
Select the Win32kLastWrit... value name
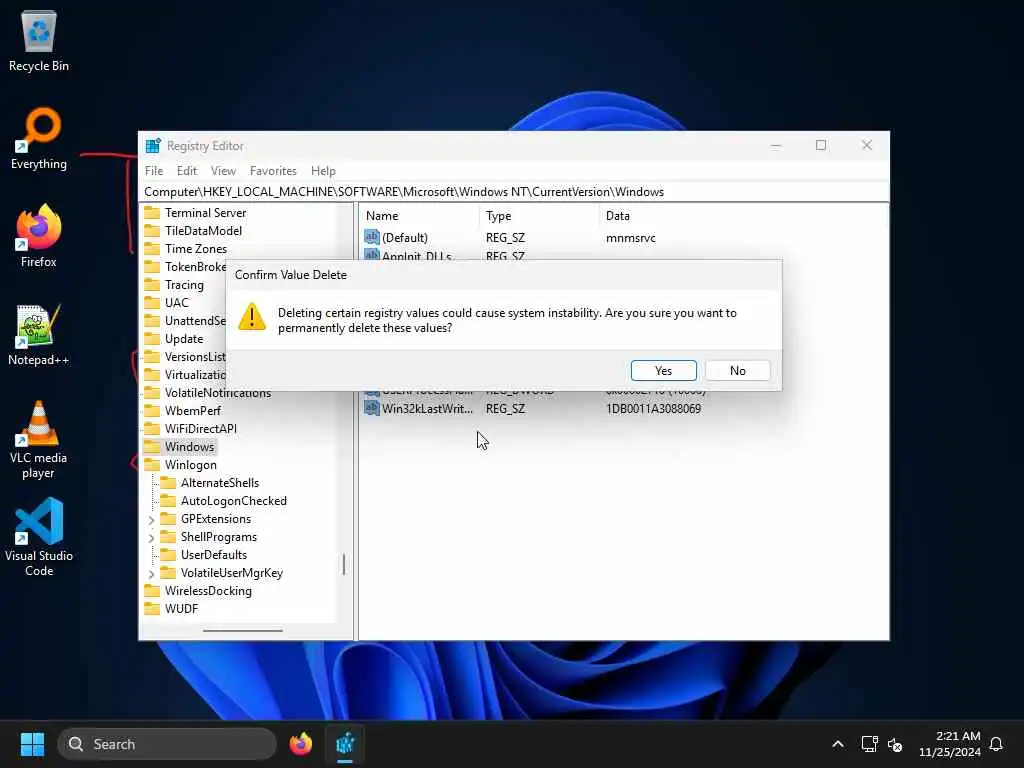pyautogui.click(x=427, y=409)
